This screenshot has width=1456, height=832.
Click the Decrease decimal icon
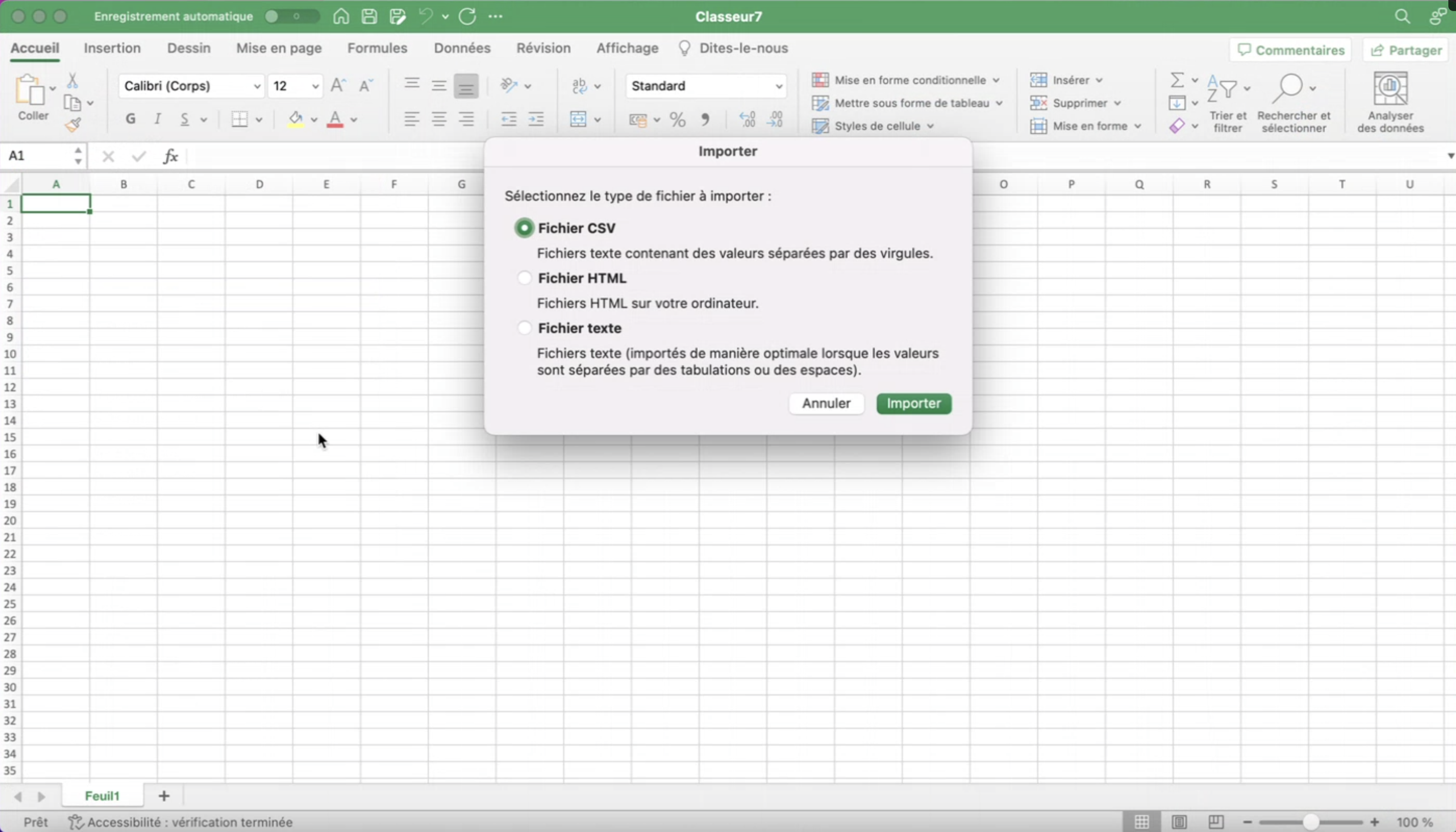[x=776, y=119]
